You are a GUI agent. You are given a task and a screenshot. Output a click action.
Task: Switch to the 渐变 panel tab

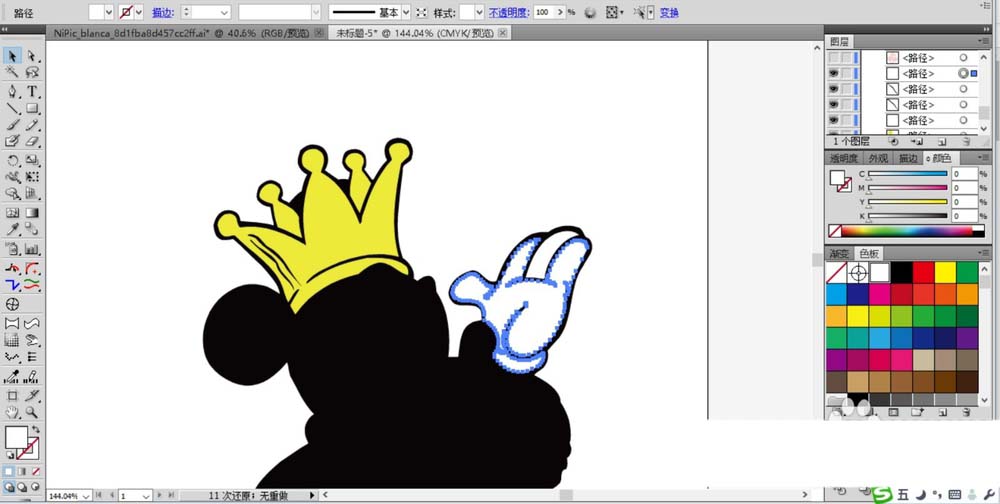839,253
